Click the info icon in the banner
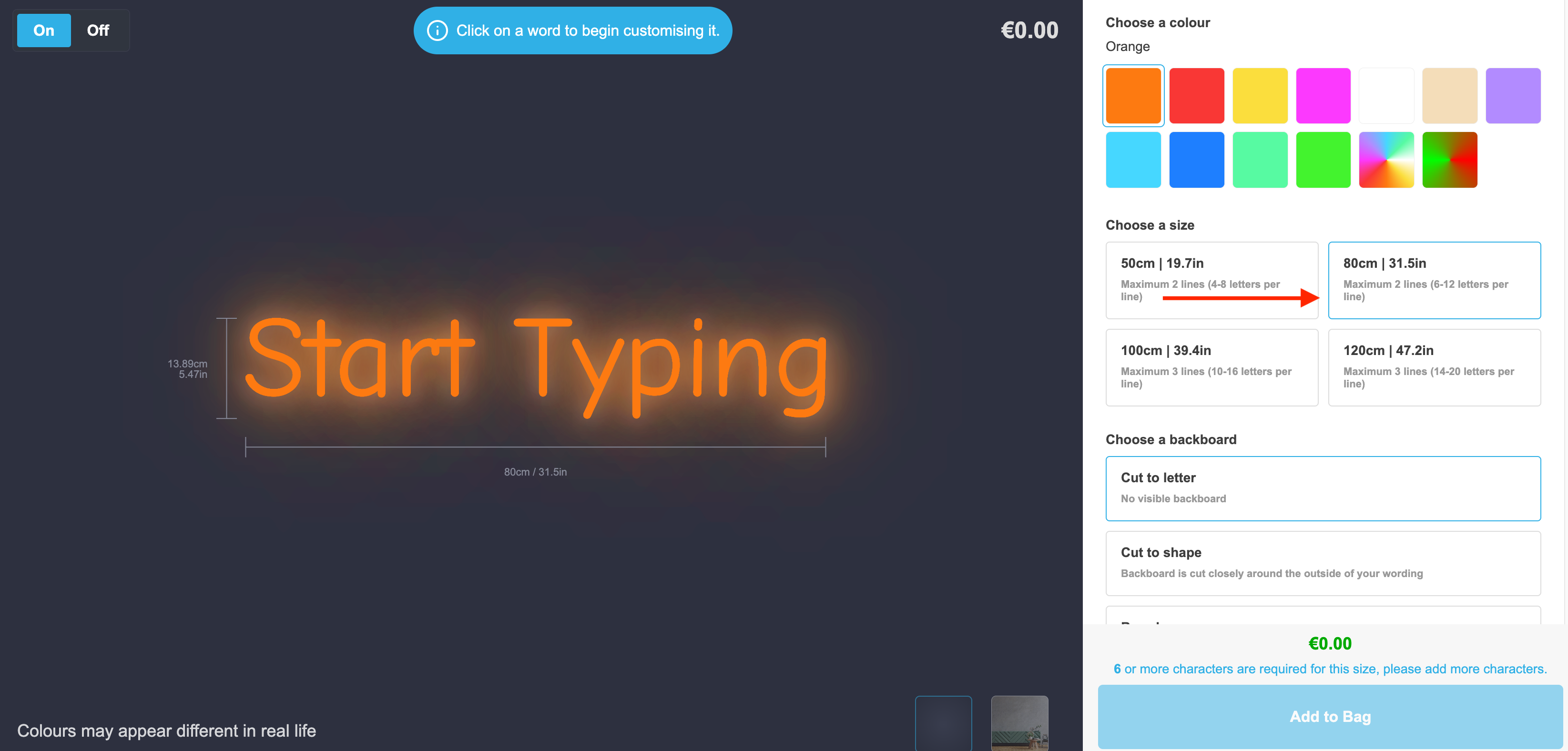Viewport: 1568px width, 751px height. [x=437, y=30]
